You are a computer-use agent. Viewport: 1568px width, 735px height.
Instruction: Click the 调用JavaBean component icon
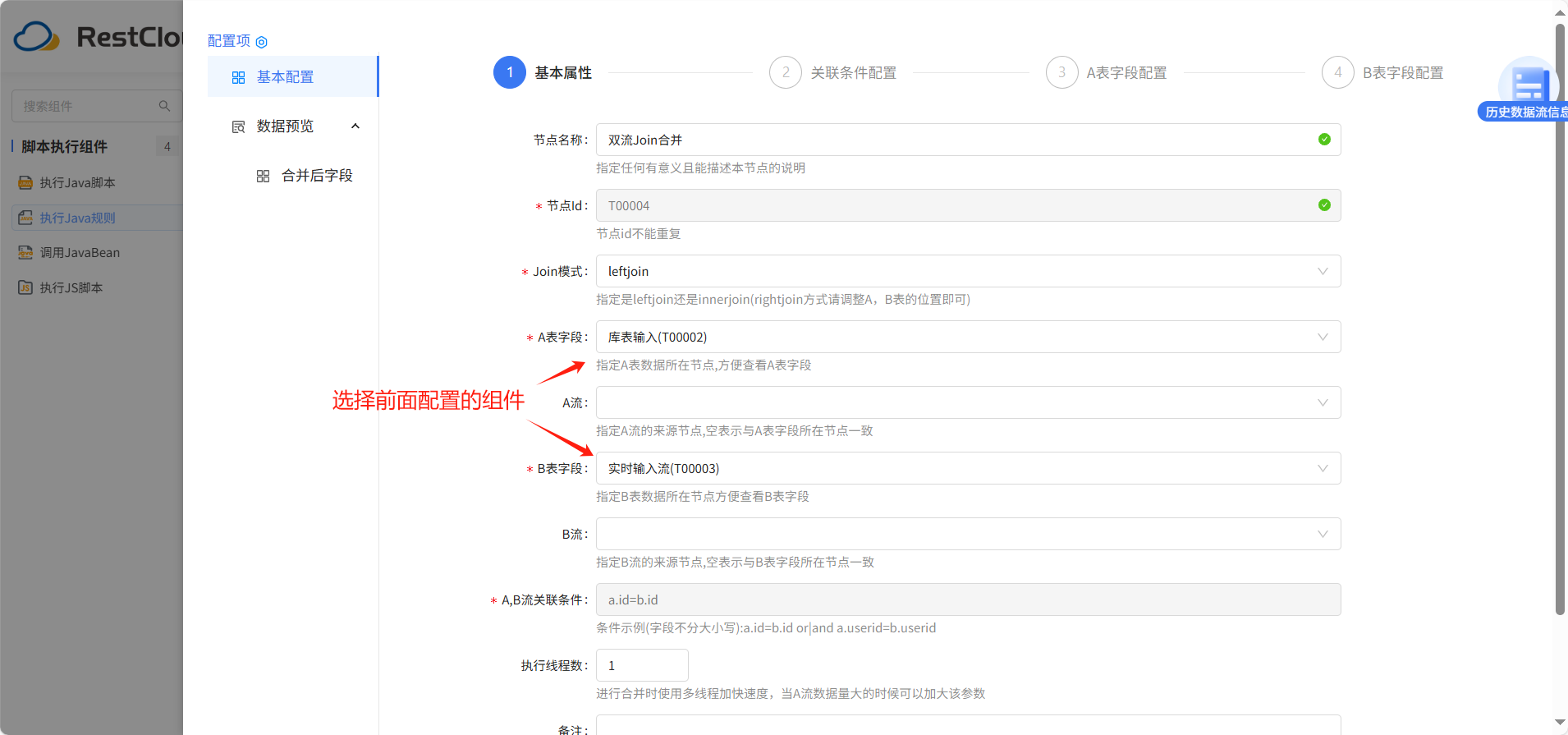click(25, 252)
